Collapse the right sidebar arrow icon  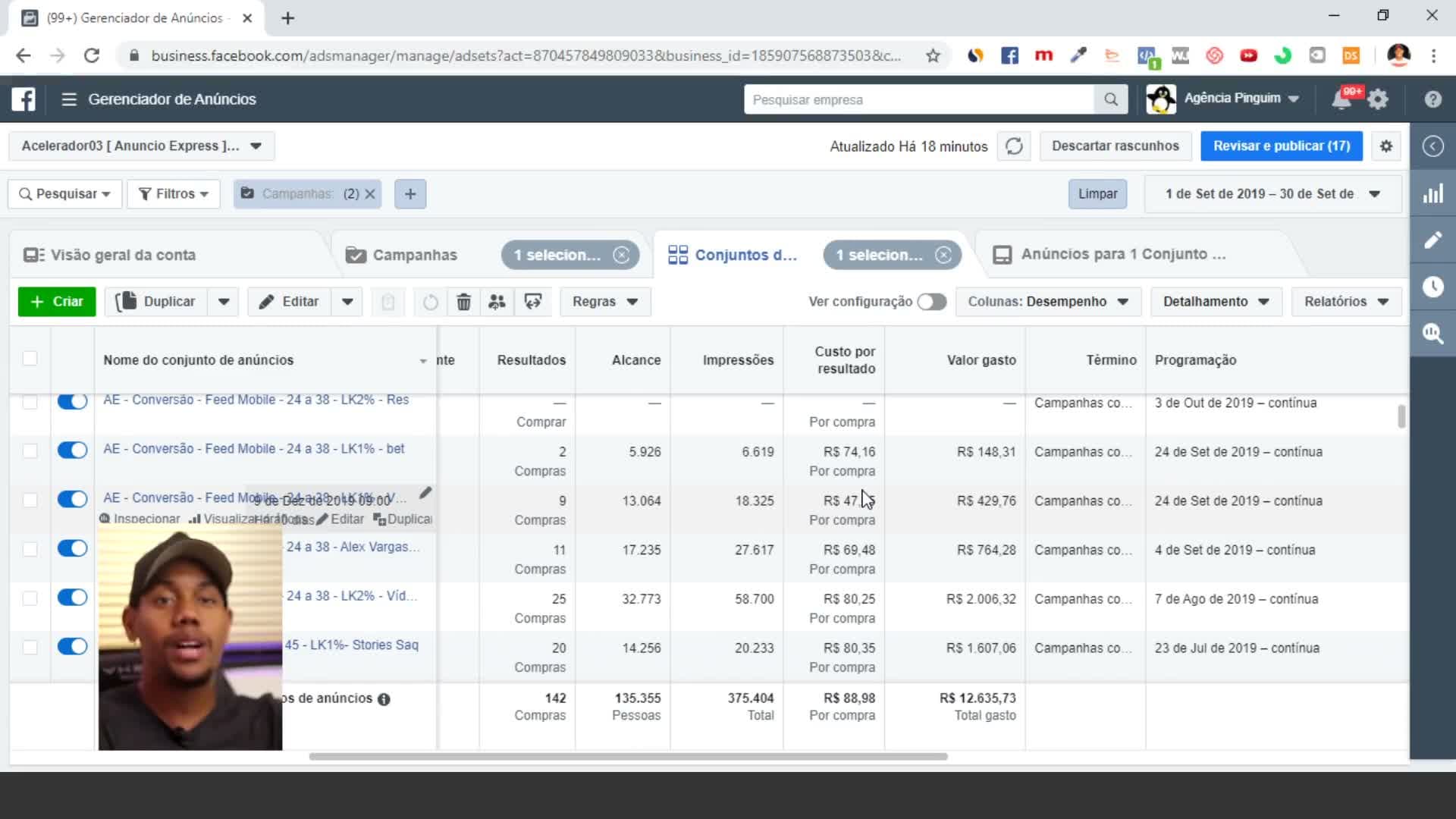coord(1432,146)
